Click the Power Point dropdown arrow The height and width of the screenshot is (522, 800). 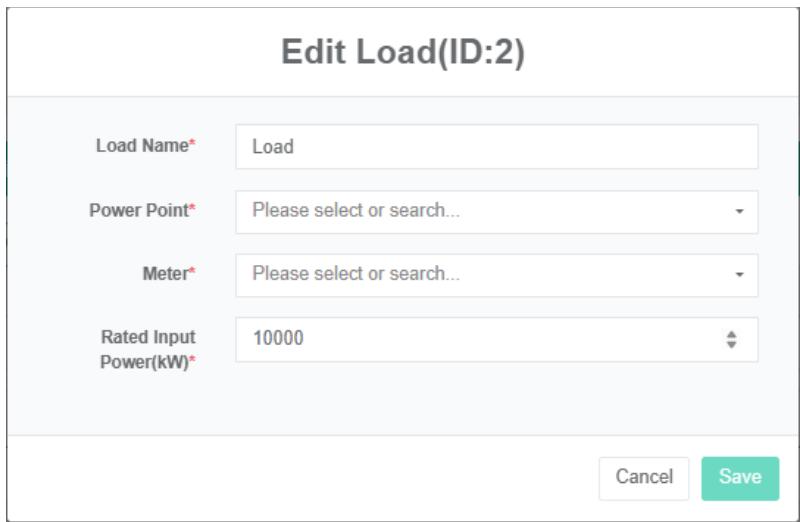[x=739, y=212]
